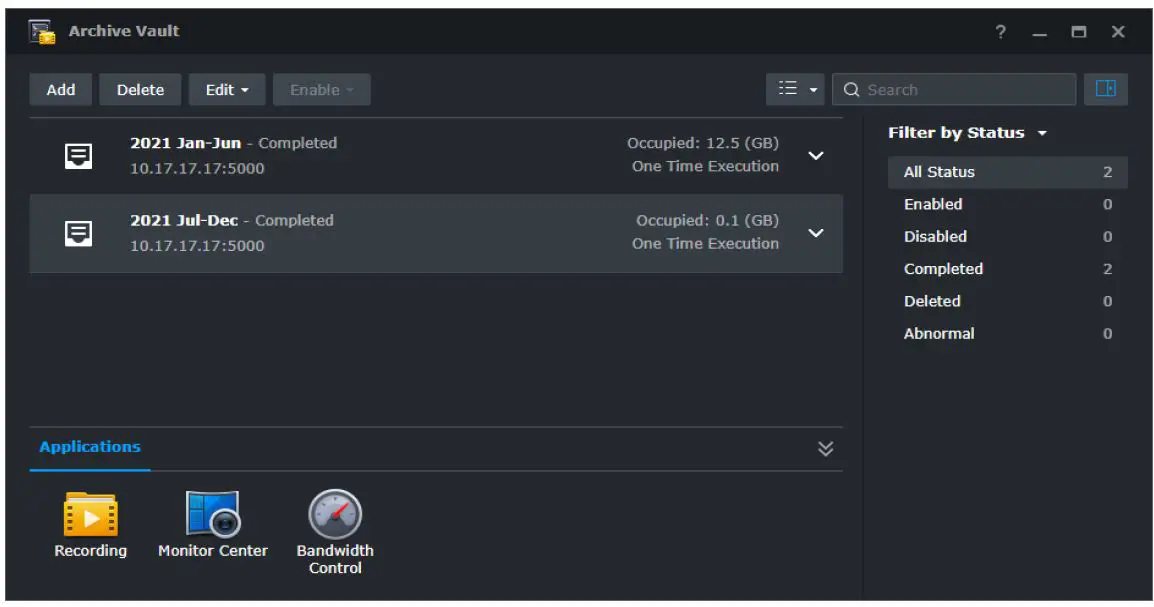Open the Edit dropdown menu
Screen dimensions: 1154x607
[x=227, y=90]
